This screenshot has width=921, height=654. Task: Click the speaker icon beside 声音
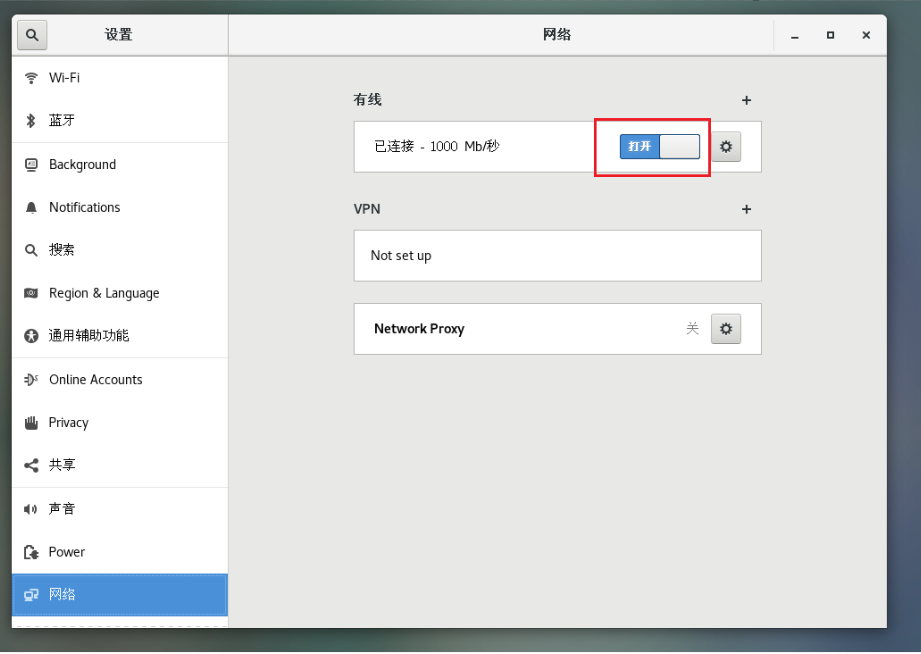(x=31, y=509)
